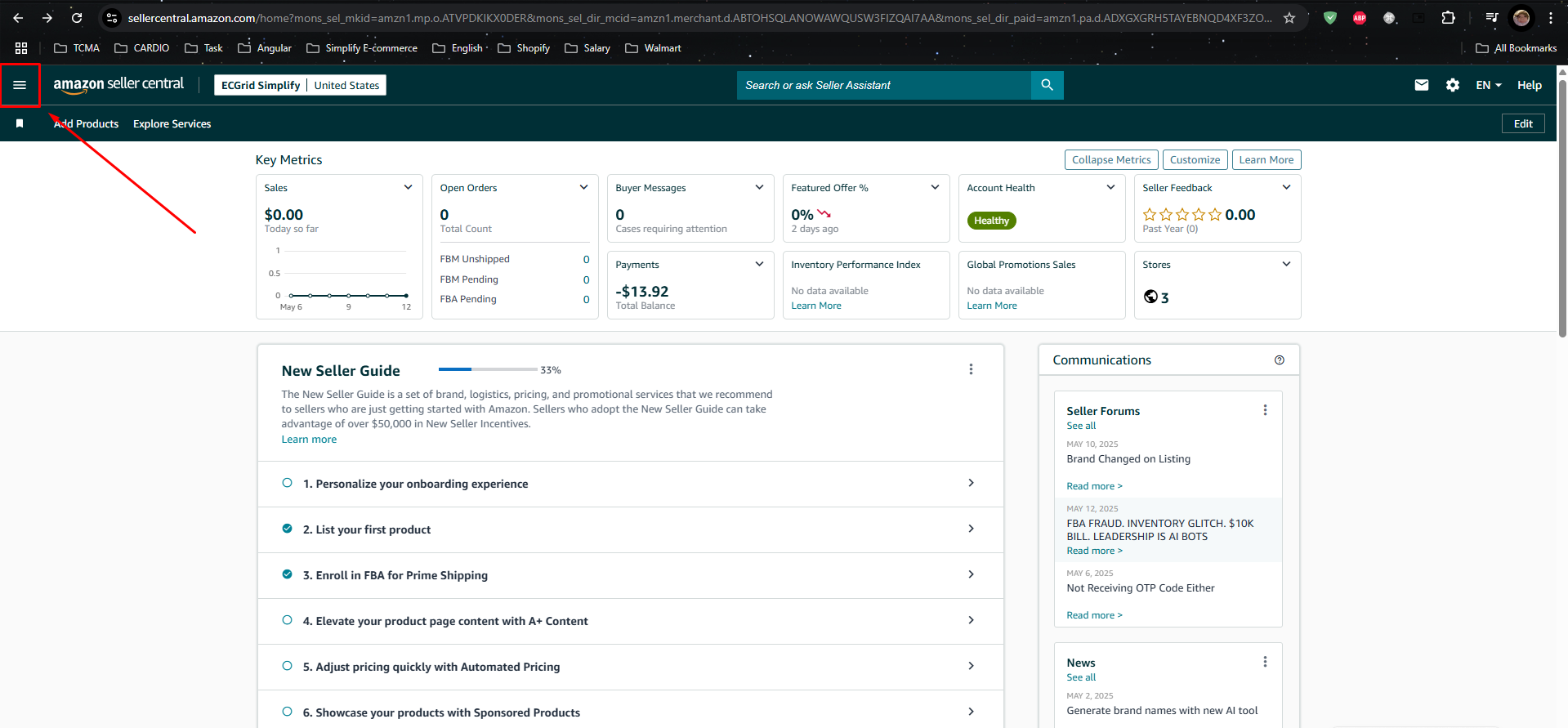Click the Stores globe icon
The height and width of the screenshot is (728, 1568).
click(1150, 297)
